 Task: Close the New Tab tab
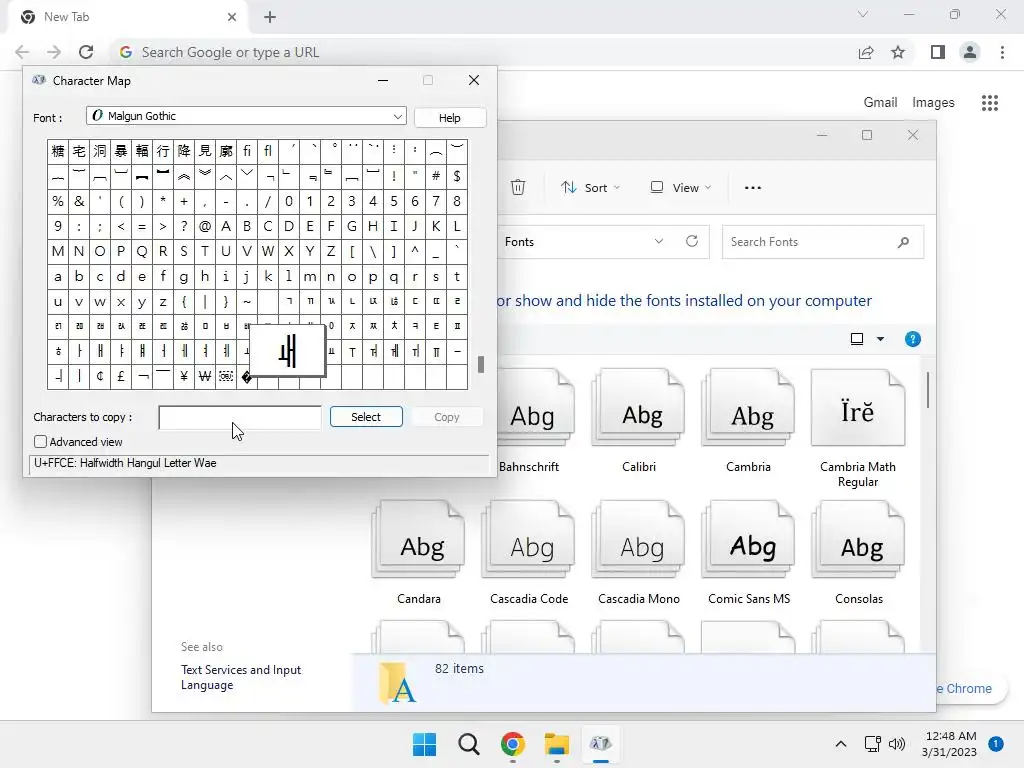[232, 17]
